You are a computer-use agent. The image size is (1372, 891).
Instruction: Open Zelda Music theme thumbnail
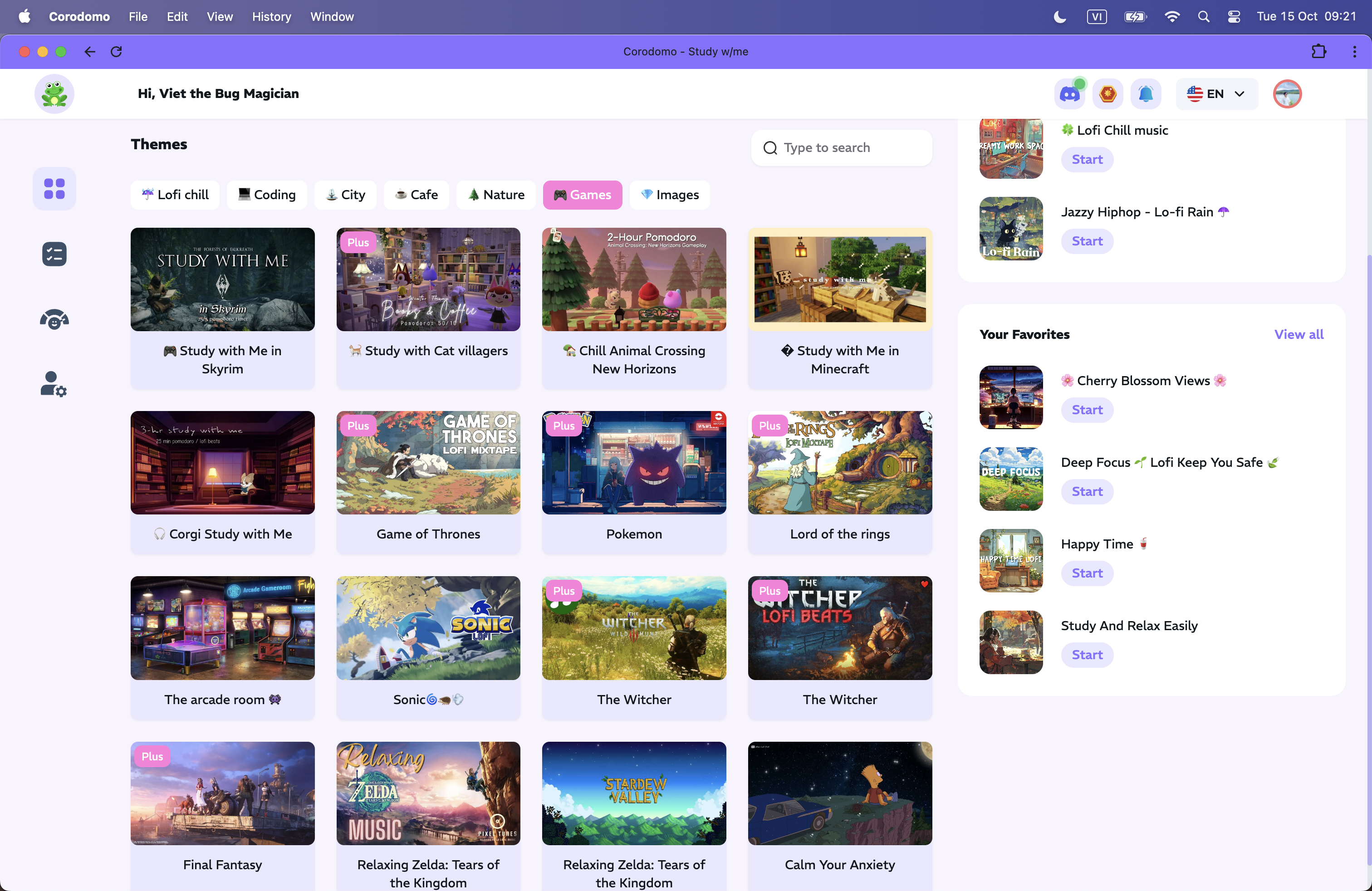point(428,793)
